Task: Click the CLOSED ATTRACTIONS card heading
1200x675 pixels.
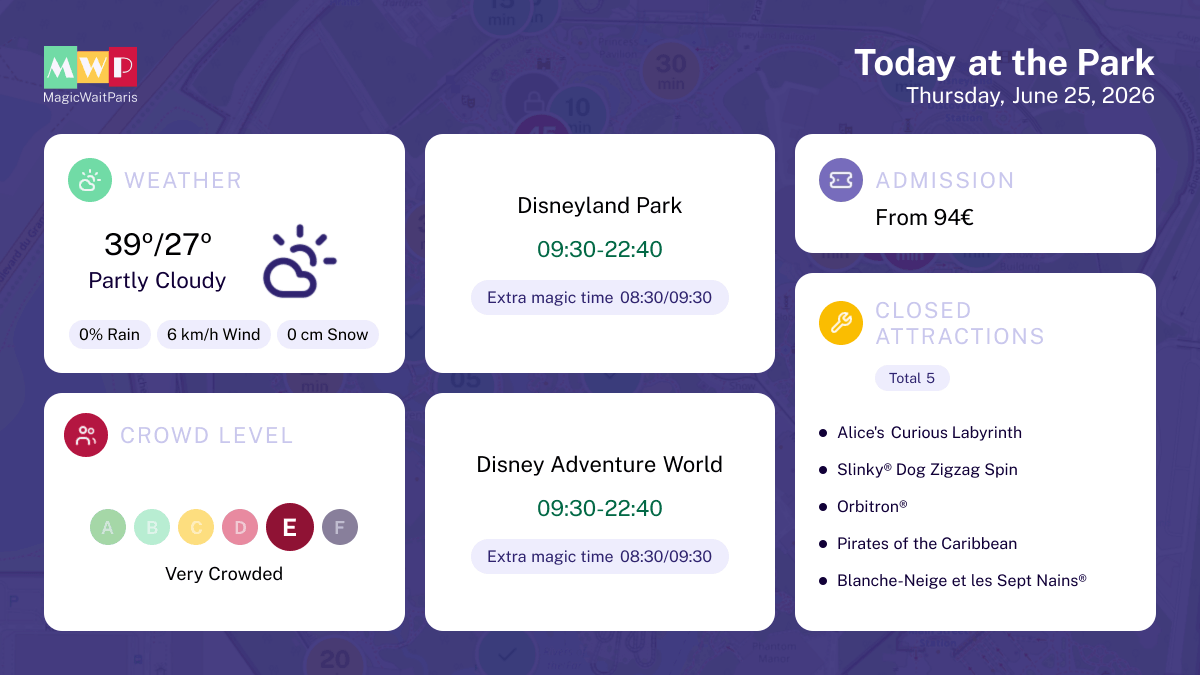Action: 960,323
